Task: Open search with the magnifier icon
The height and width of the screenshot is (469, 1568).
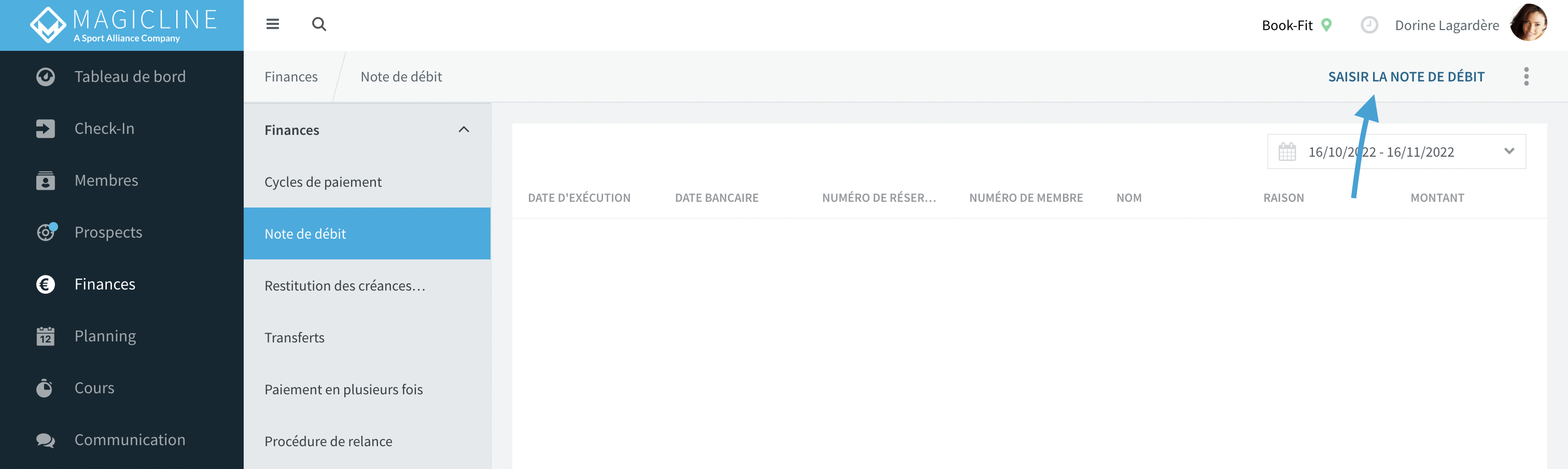Action: 319,24
